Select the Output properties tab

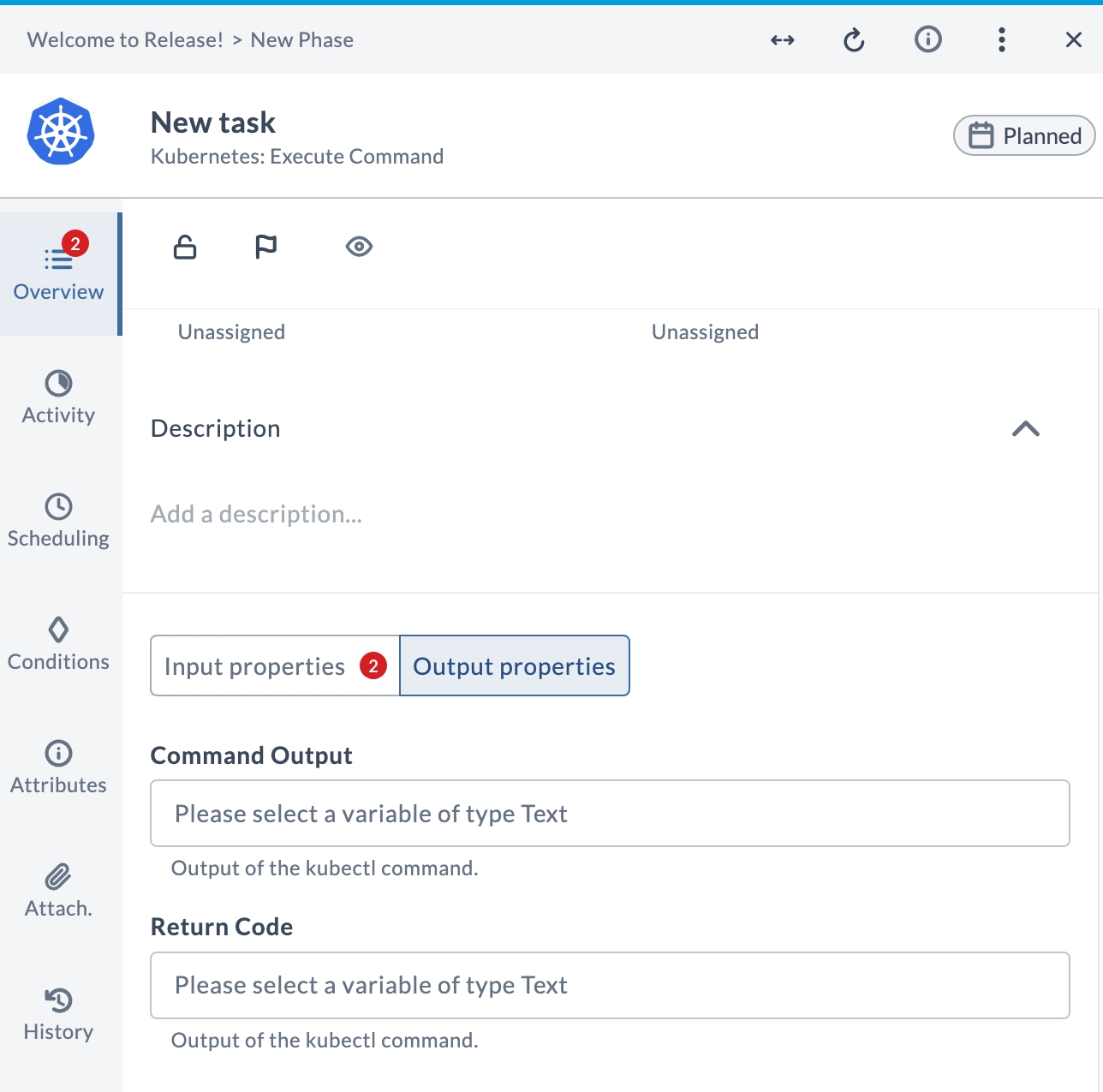click(514, 665)
